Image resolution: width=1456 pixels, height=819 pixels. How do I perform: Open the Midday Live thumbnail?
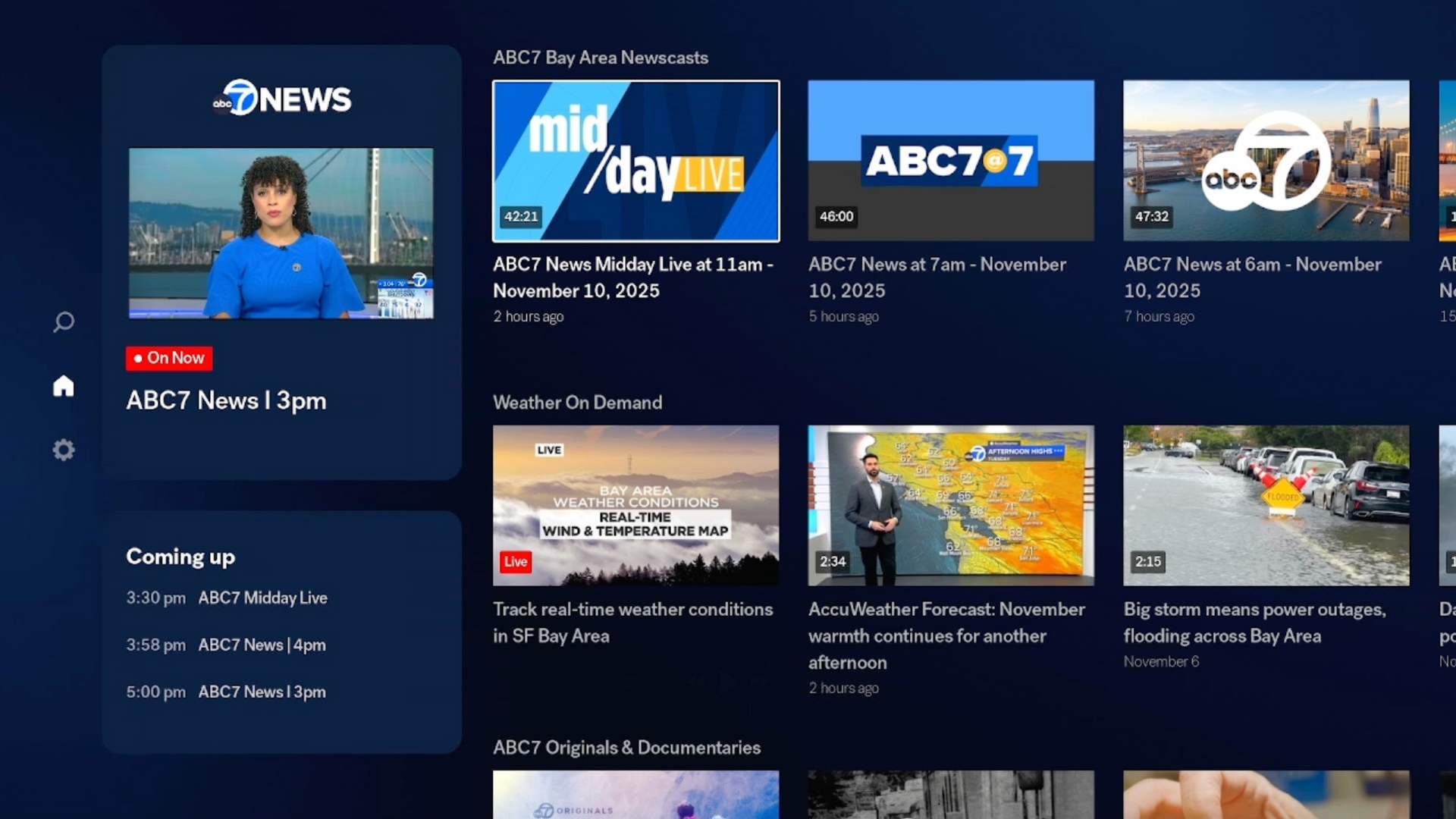tap(636, 161)
